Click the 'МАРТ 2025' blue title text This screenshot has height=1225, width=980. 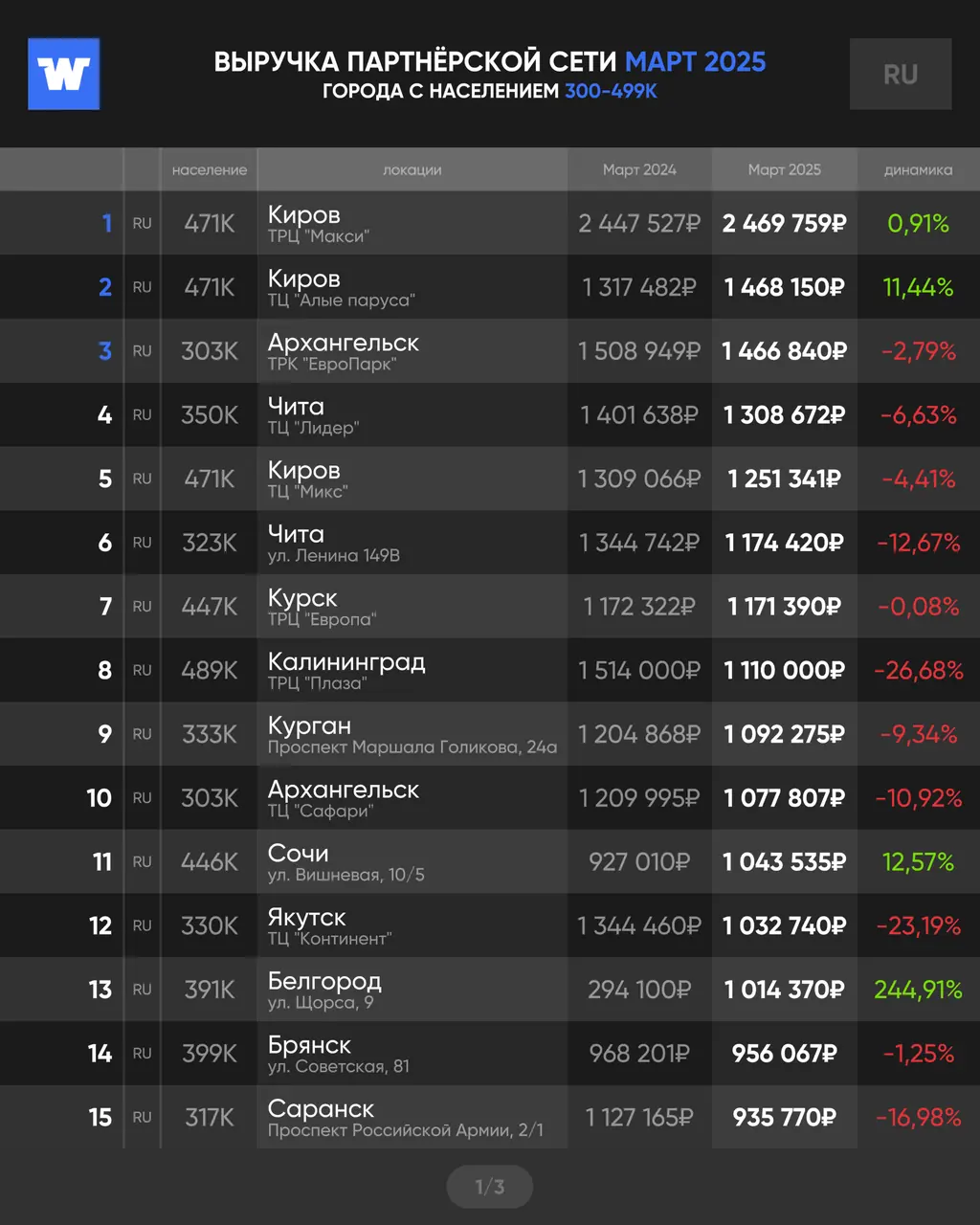tap(696, 62)
